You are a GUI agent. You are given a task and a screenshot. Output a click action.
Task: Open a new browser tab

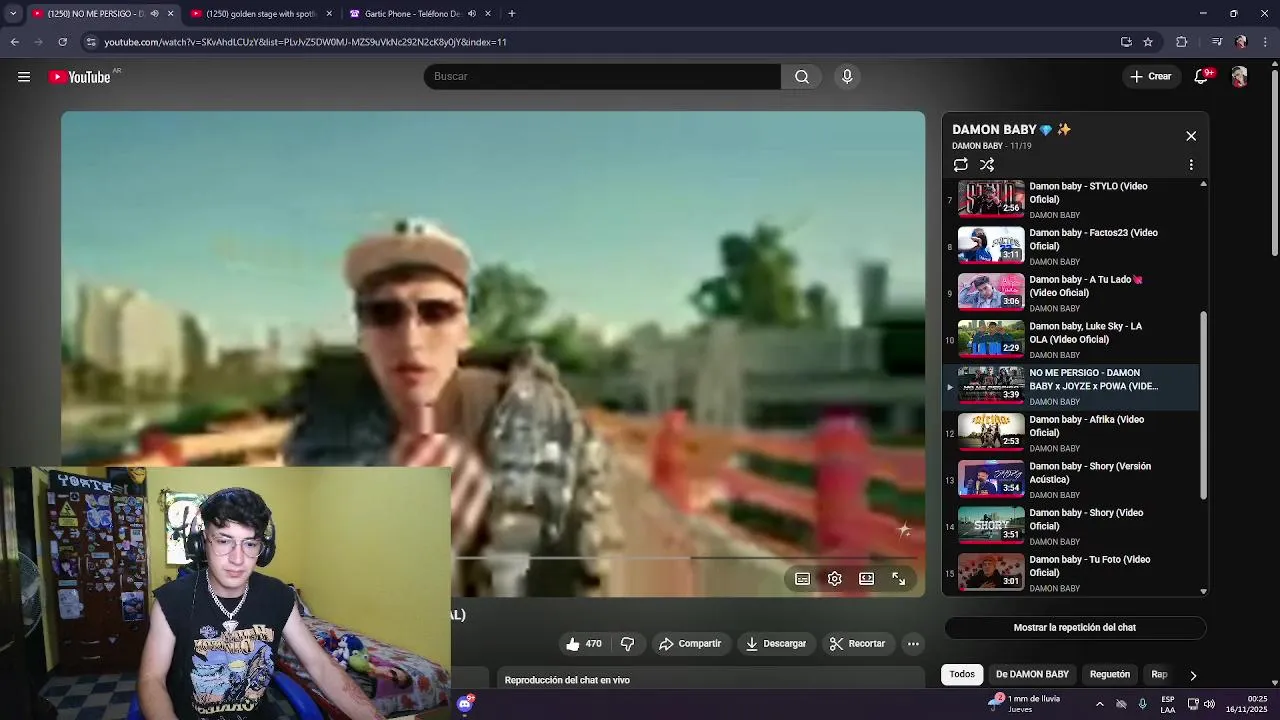click(x=512, y=14)
